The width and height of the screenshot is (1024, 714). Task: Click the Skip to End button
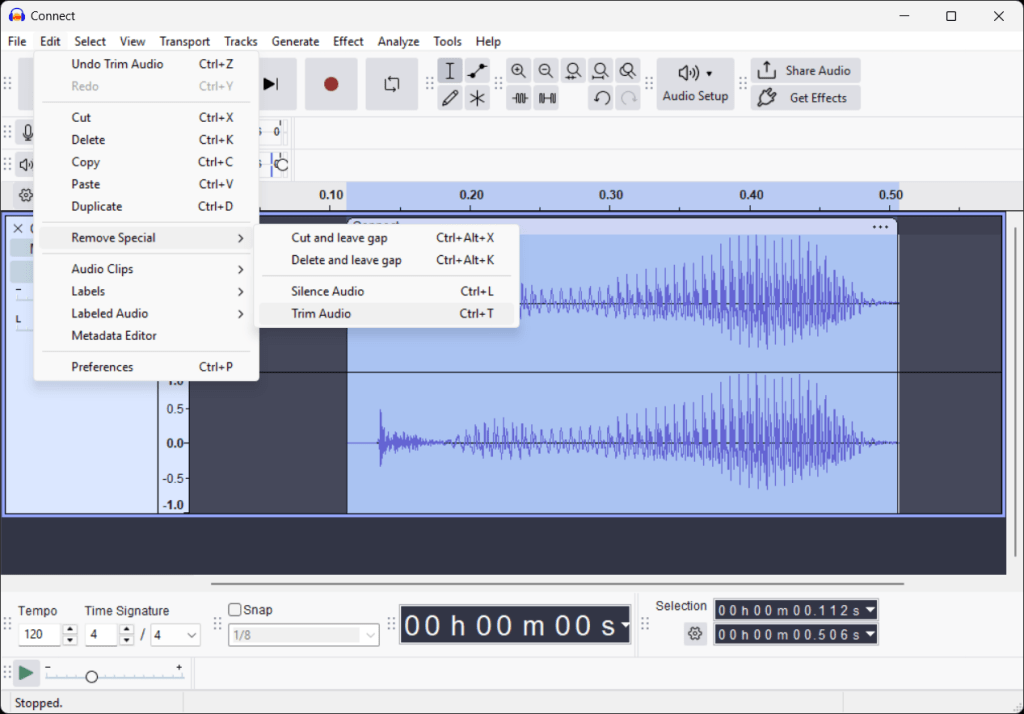pos(271,84)
